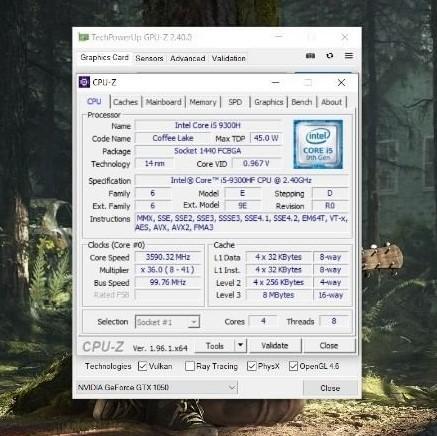Screen dimensions: 437x436
Task: Minimize the CPU-Z window
Action: tap(276, 82)
